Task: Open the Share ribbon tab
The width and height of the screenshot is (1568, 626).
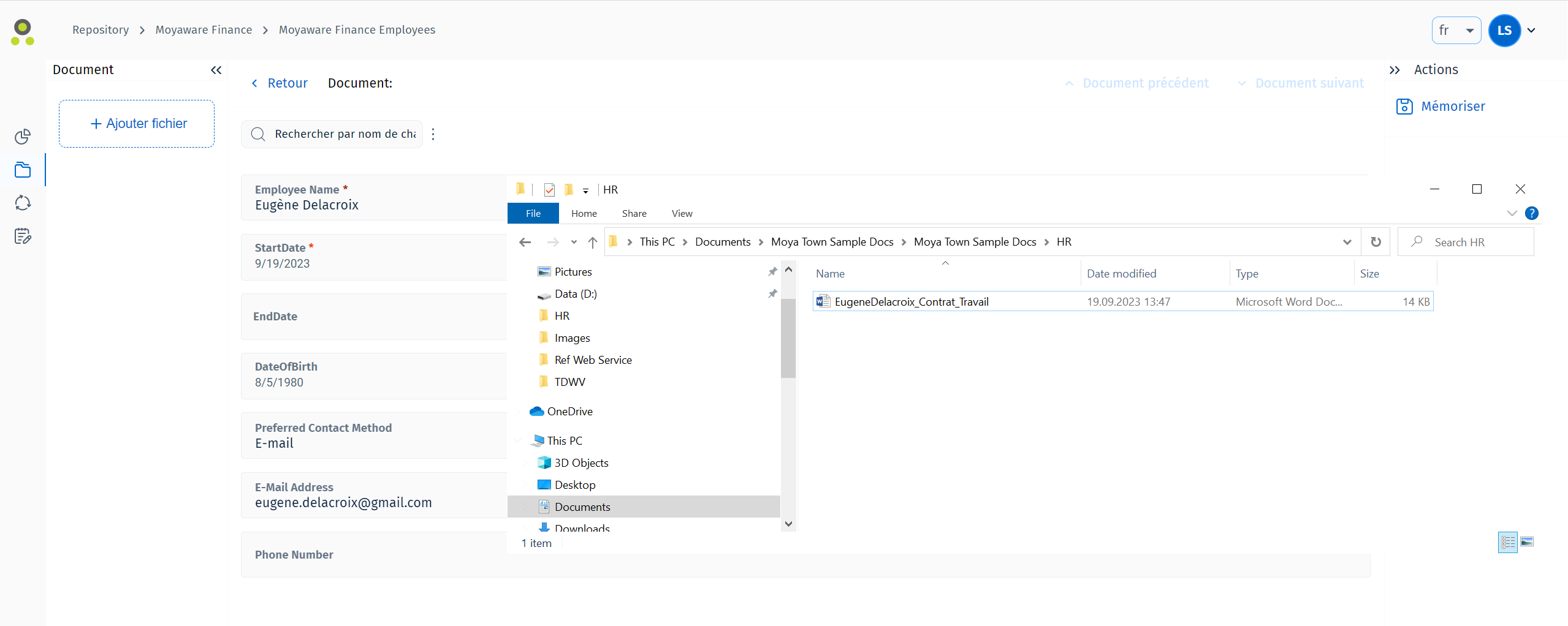Action: (x=634, y=213)
